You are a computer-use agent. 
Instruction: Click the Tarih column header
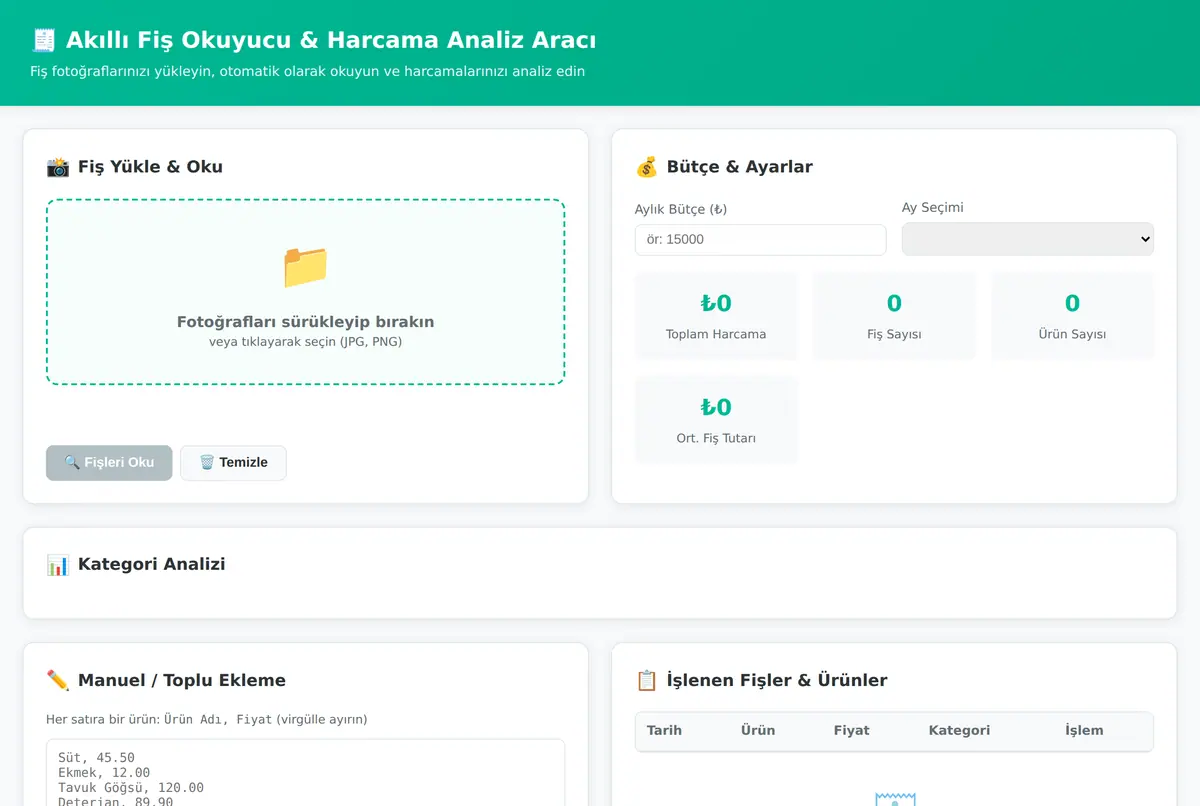pos(664,730)
